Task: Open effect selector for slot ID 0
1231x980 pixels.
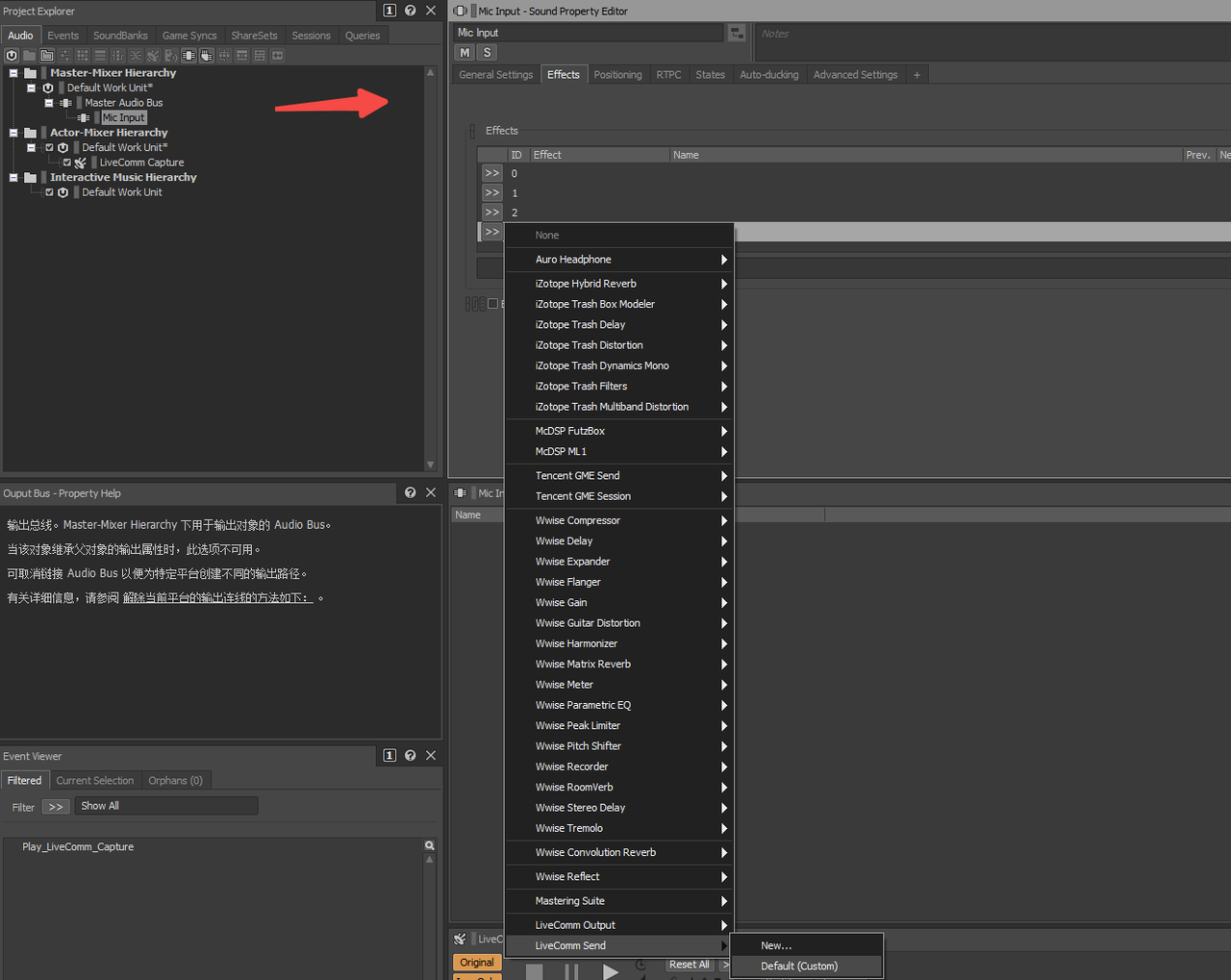Action: coord(492,173)
